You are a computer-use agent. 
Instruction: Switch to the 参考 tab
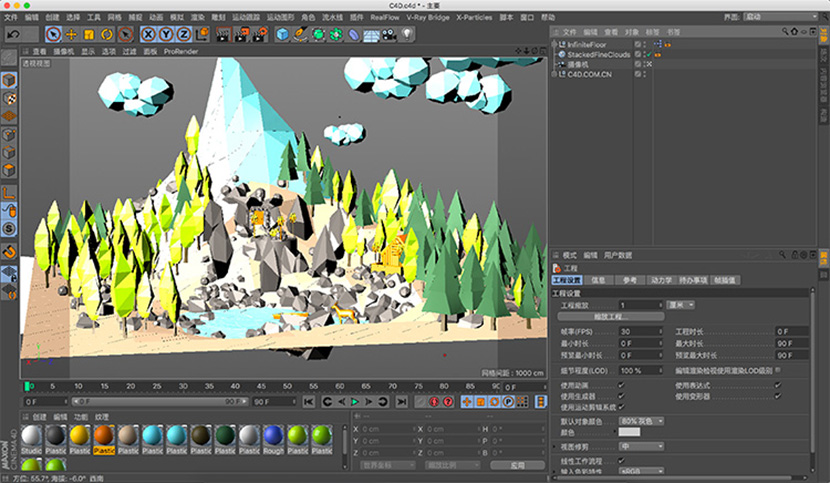[629, 280]
